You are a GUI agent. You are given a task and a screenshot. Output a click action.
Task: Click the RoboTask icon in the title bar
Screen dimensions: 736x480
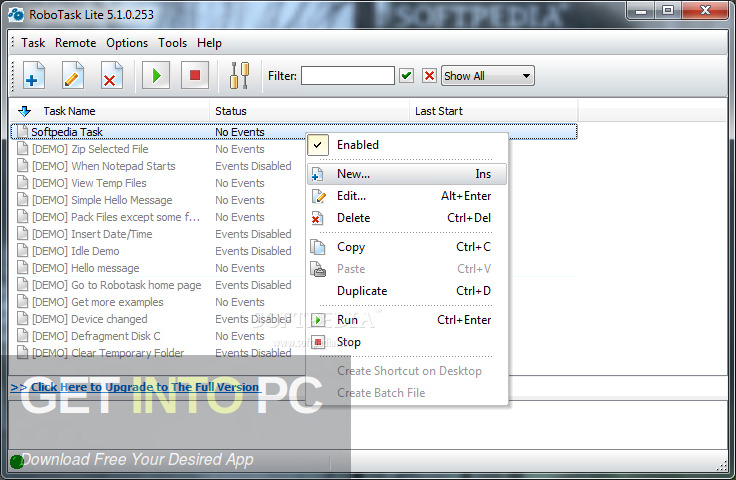coord(16,15)
